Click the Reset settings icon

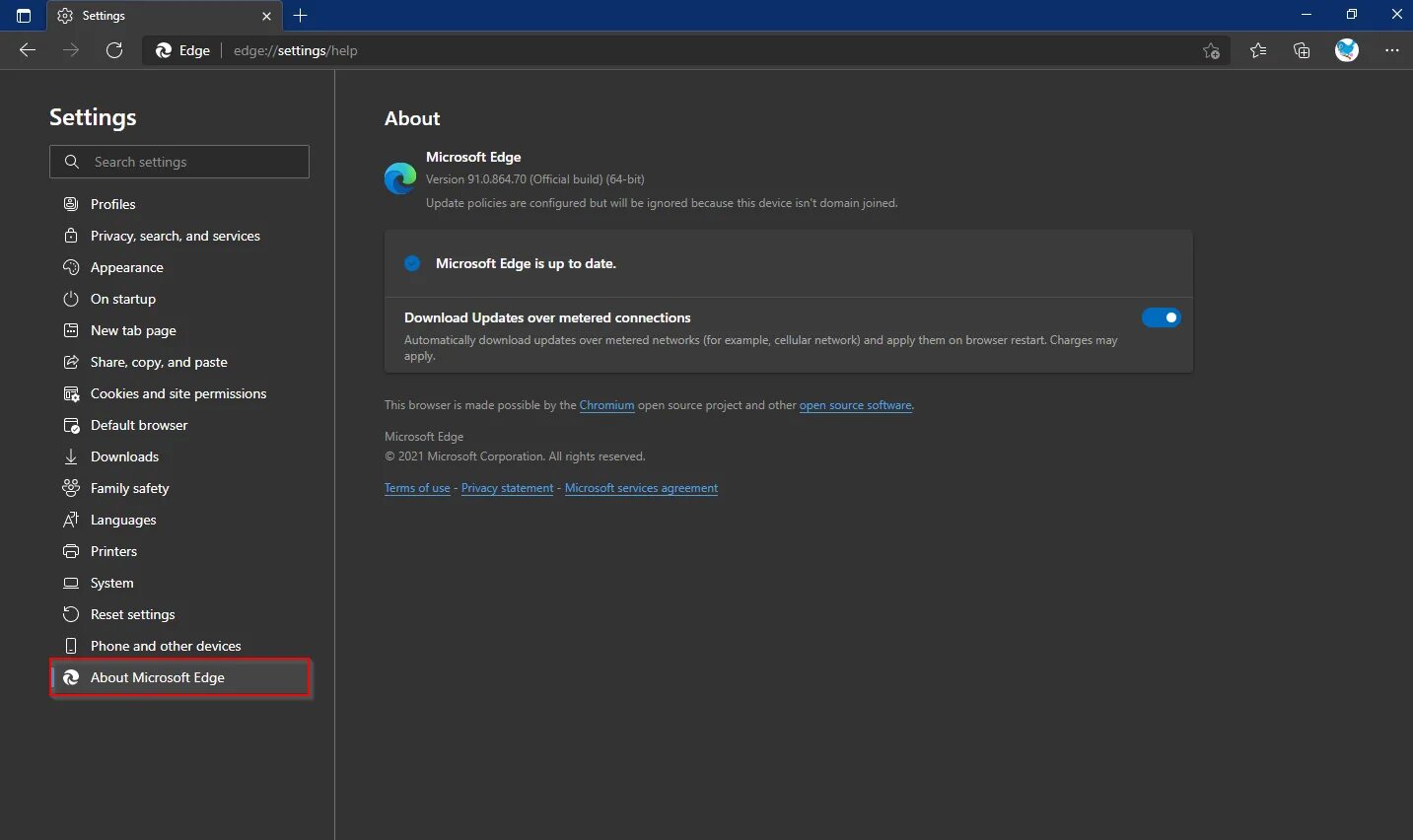[71, 614]
